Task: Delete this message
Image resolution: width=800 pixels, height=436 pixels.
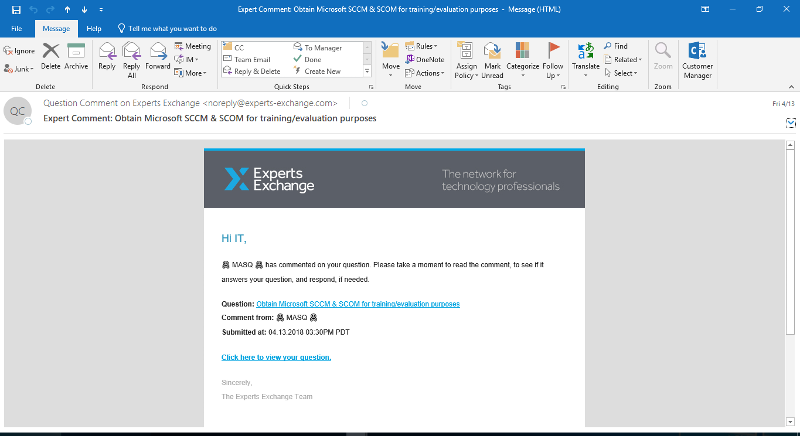Action: (x=51, y=57)
